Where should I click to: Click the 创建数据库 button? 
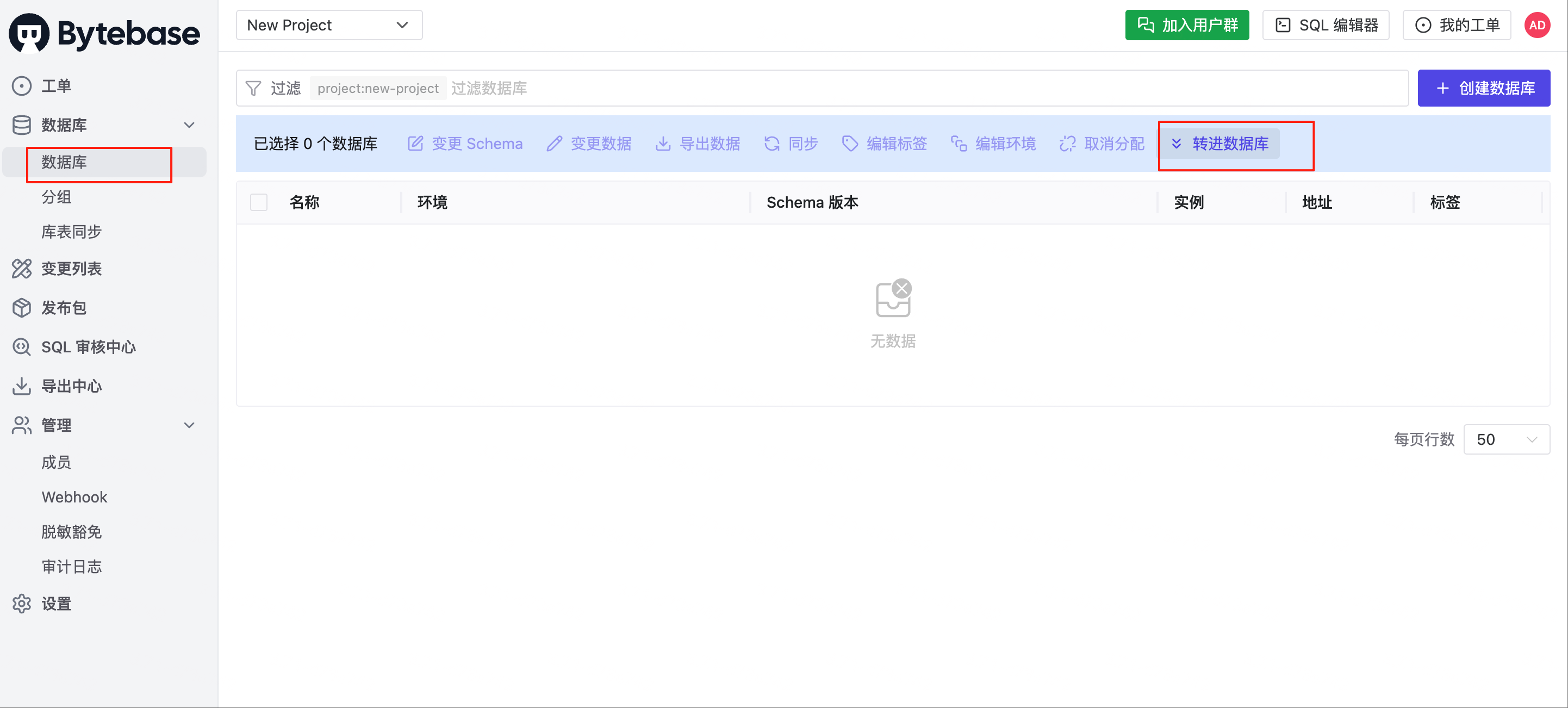(x=1483, y=89)
